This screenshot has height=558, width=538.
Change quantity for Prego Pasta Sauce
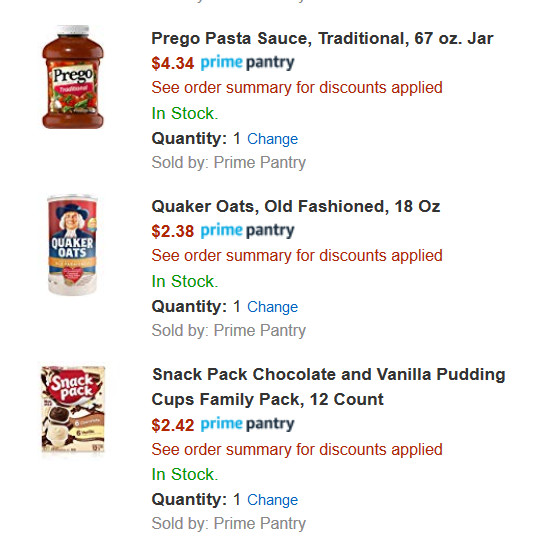click(273, 139)
